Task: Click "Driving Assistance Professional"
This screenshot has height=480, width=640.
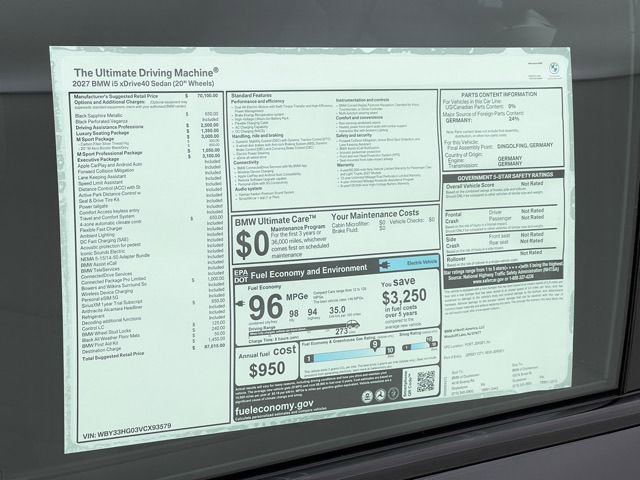Action: 109,127
